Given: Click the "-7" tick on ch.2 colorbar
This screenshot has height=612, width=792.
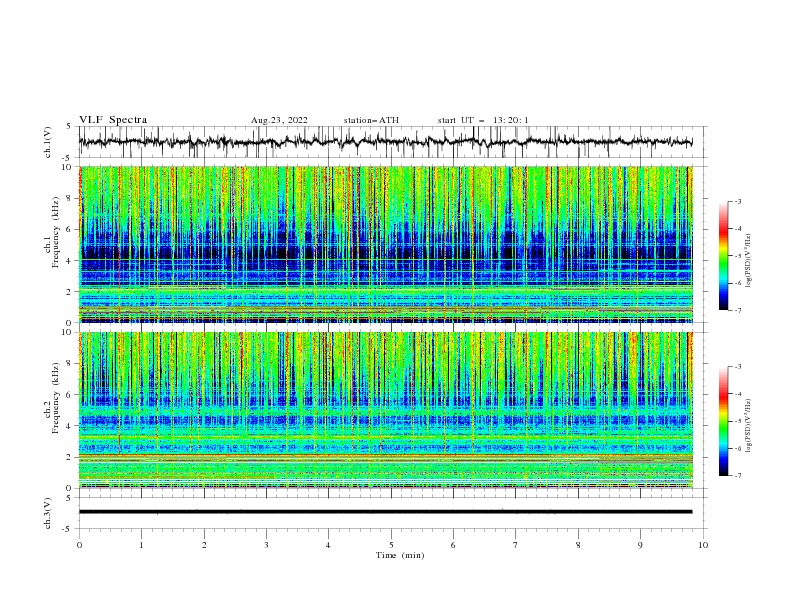Looking at the screenshot, I should click(x=737, y=476).
